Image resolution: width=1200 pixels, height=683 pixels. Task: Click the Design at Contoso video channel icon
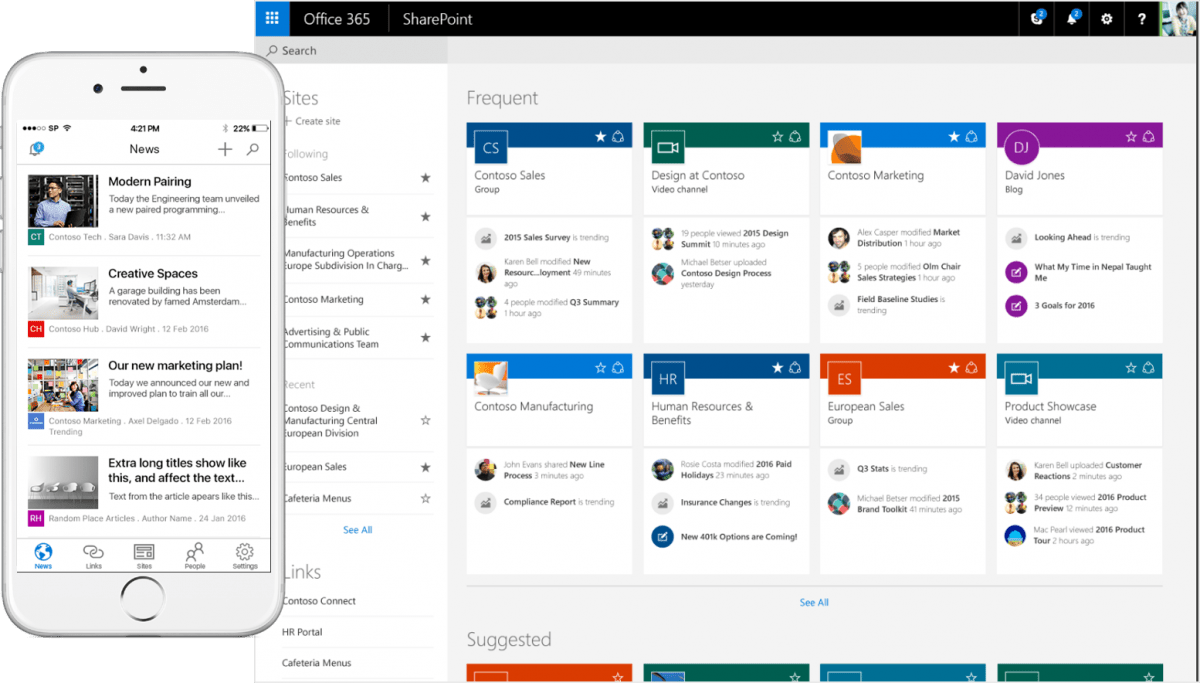(x=667, y=148)
